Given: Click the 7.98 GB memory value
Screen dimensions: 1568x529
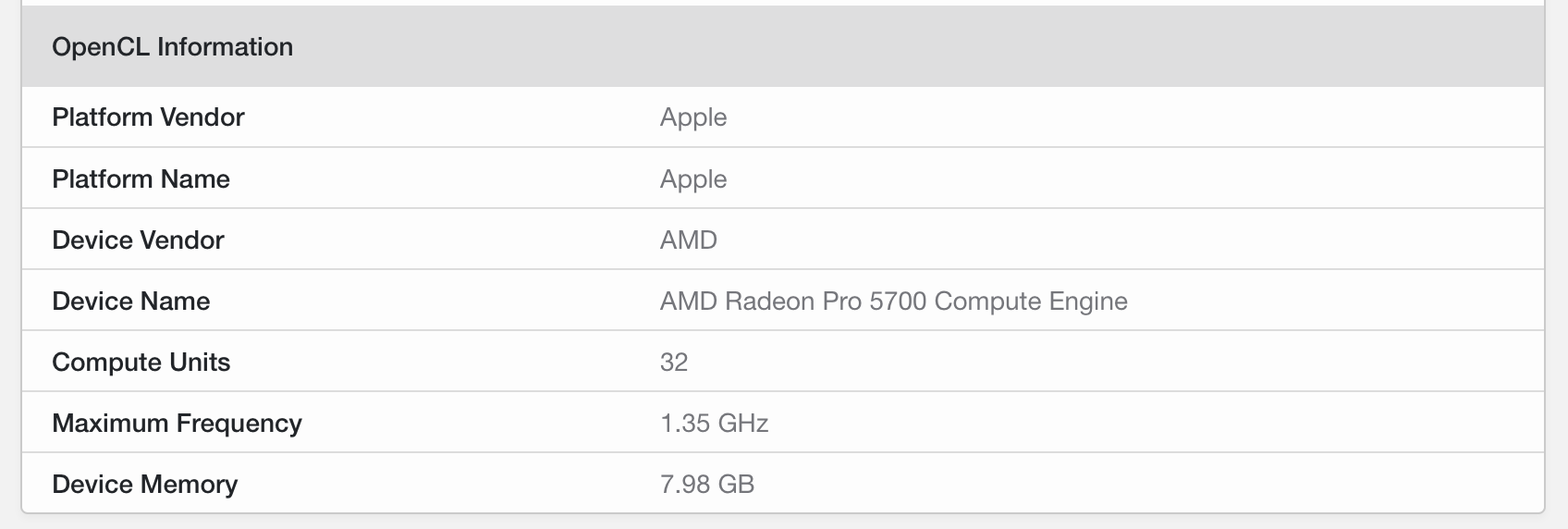Looking at the screenshot, I should click(x=707, y=485).
